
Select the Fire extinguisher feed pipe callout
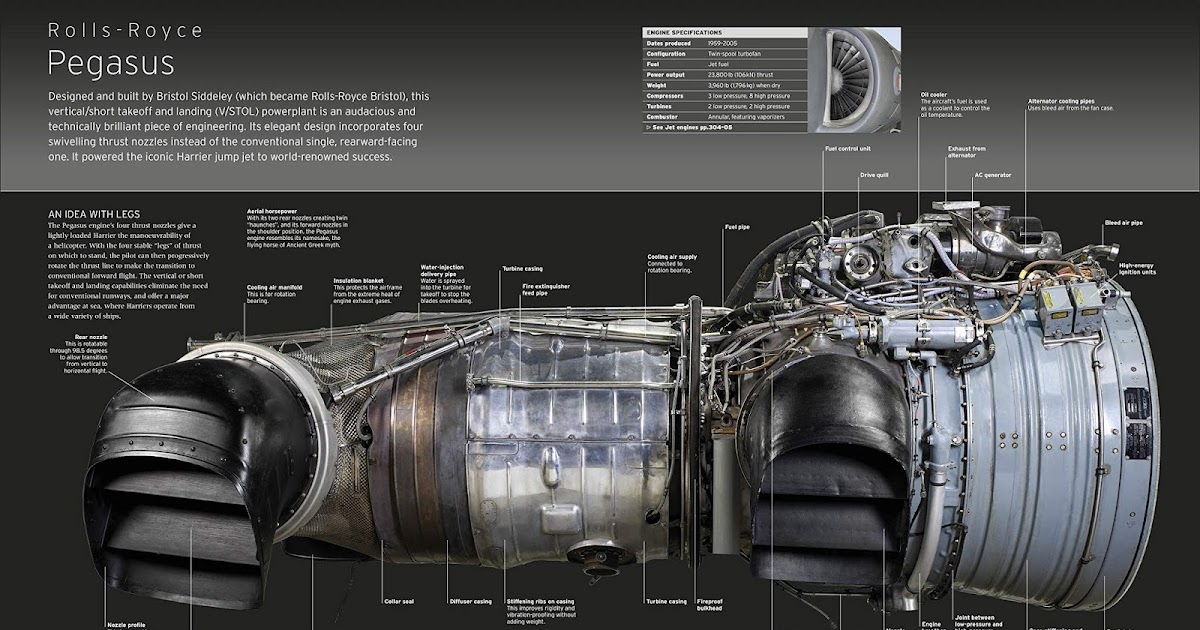point(546,289)
